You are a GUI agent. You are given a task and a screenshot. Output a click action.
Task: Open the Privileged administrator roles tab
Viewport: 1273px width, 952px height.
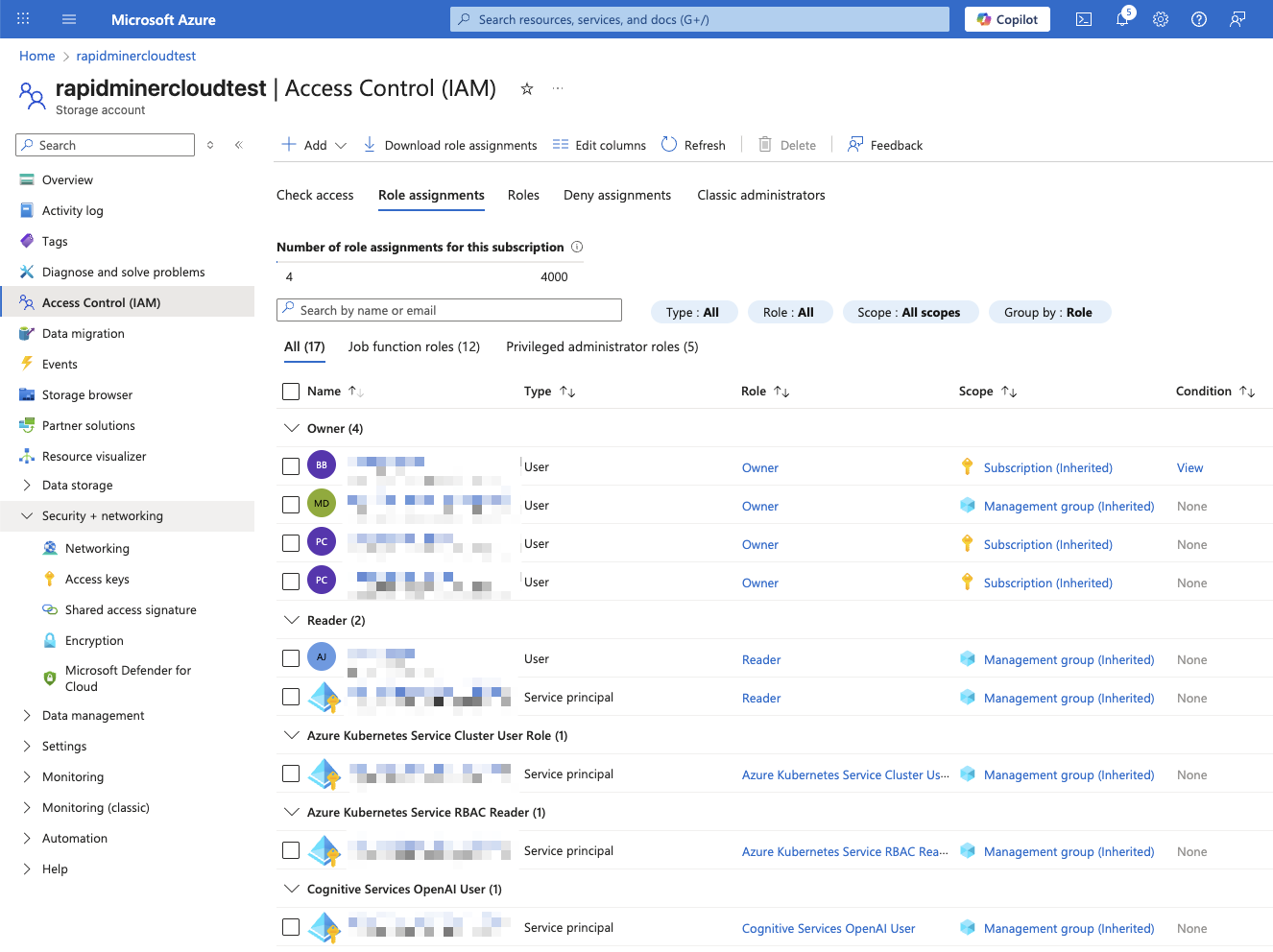(x=602, y=346)
